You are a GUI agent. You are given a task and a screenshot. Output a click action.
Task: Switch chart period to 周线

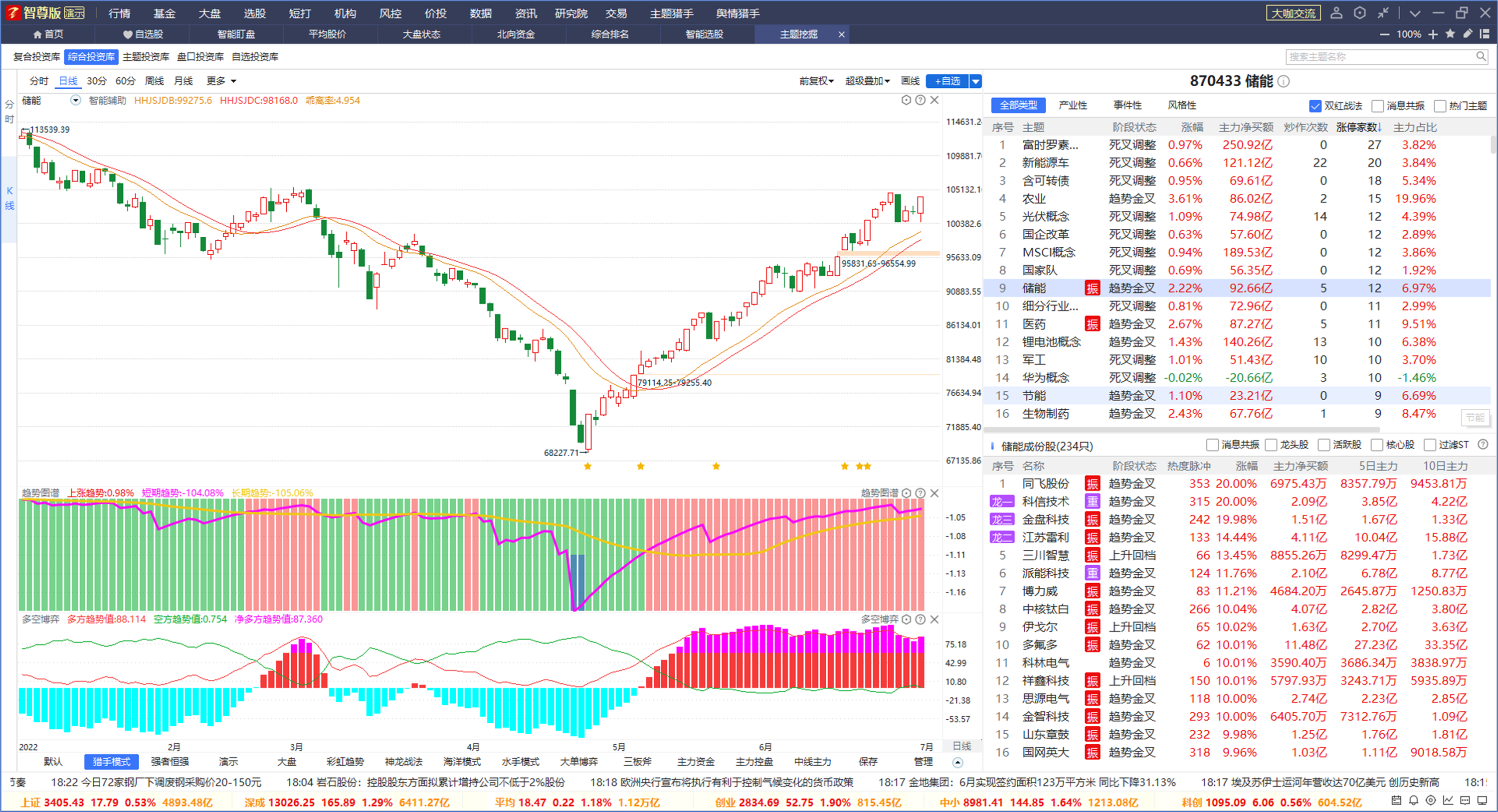point(154,81)
